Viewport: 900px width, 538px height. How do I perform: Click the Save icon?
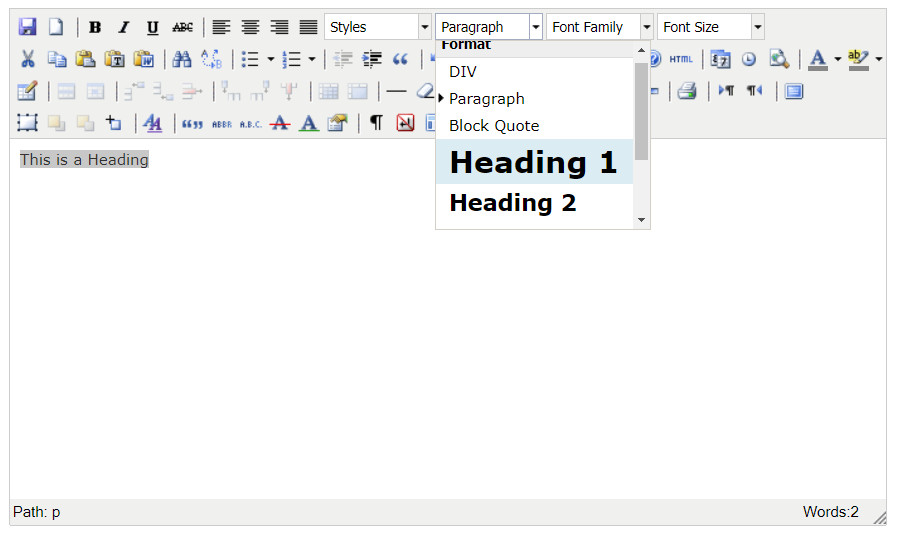pos(28,27)
